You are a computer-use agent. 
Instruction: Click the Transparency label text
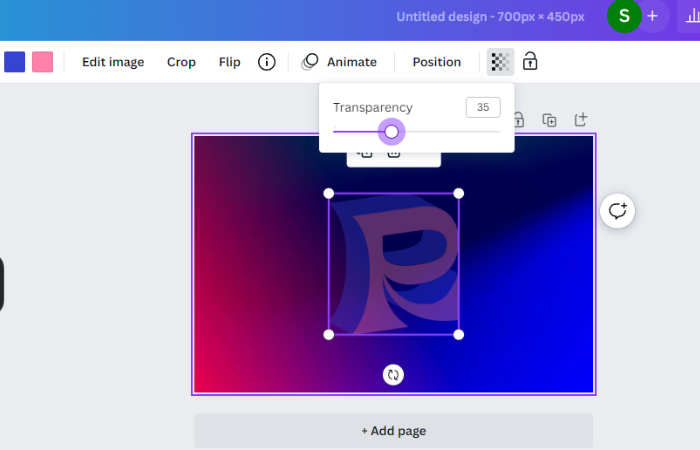pos(373,108)
